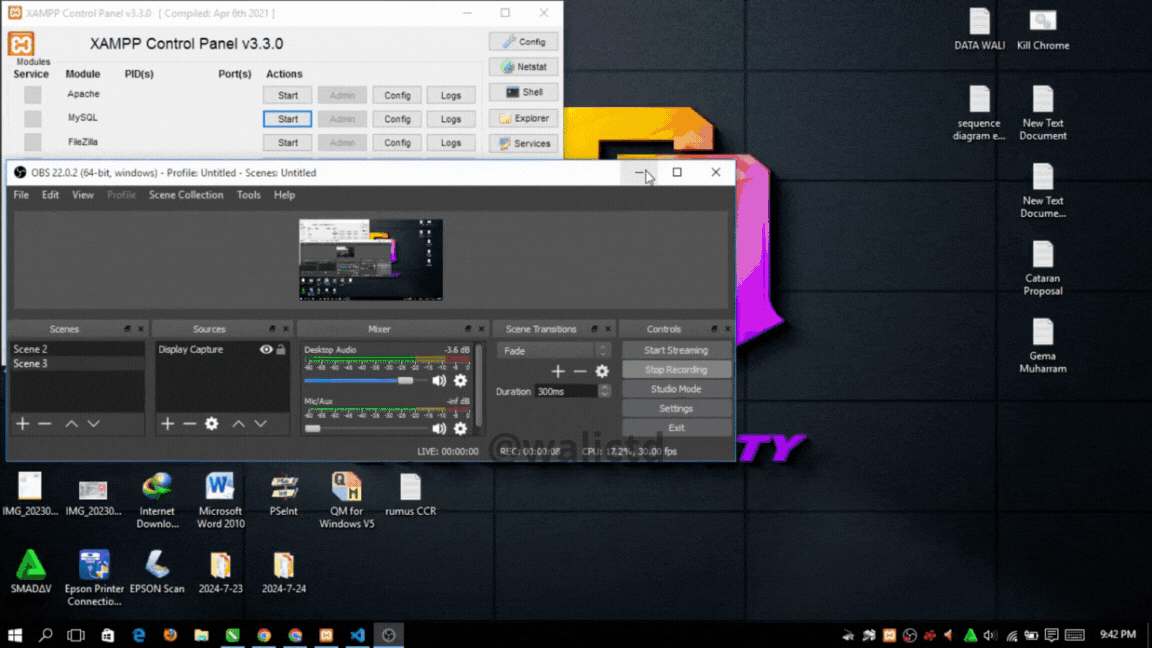Start MySQL module in XAMPP

[x=287, y=119]
